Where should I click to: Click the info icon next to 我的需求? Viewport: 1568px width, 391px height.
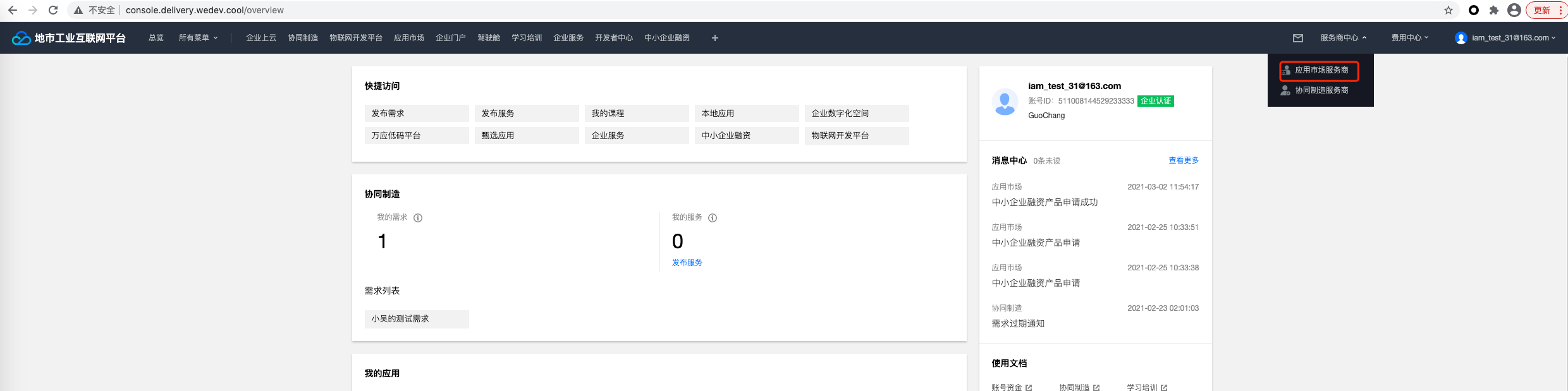(418, 218)
